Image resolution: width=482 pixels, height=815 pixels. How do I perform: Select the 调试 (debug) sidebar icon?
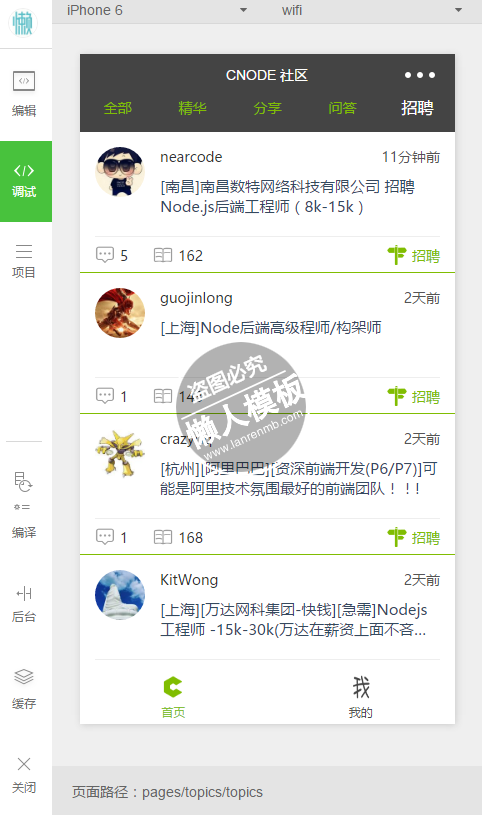coord(24,181)
